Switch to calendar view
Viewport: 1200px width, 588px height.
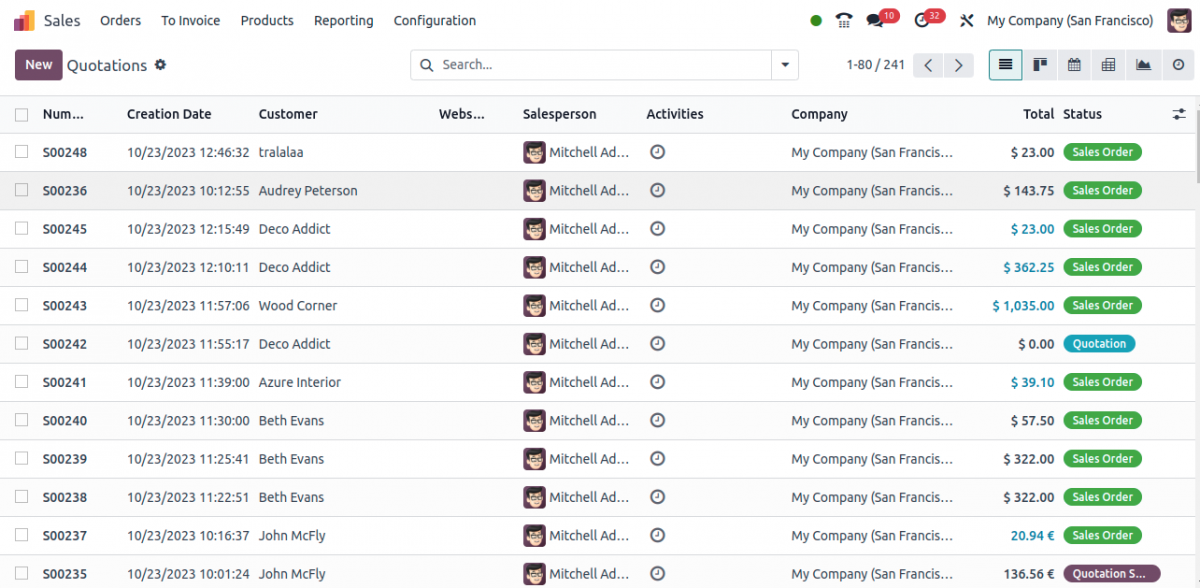(1074, 65)
